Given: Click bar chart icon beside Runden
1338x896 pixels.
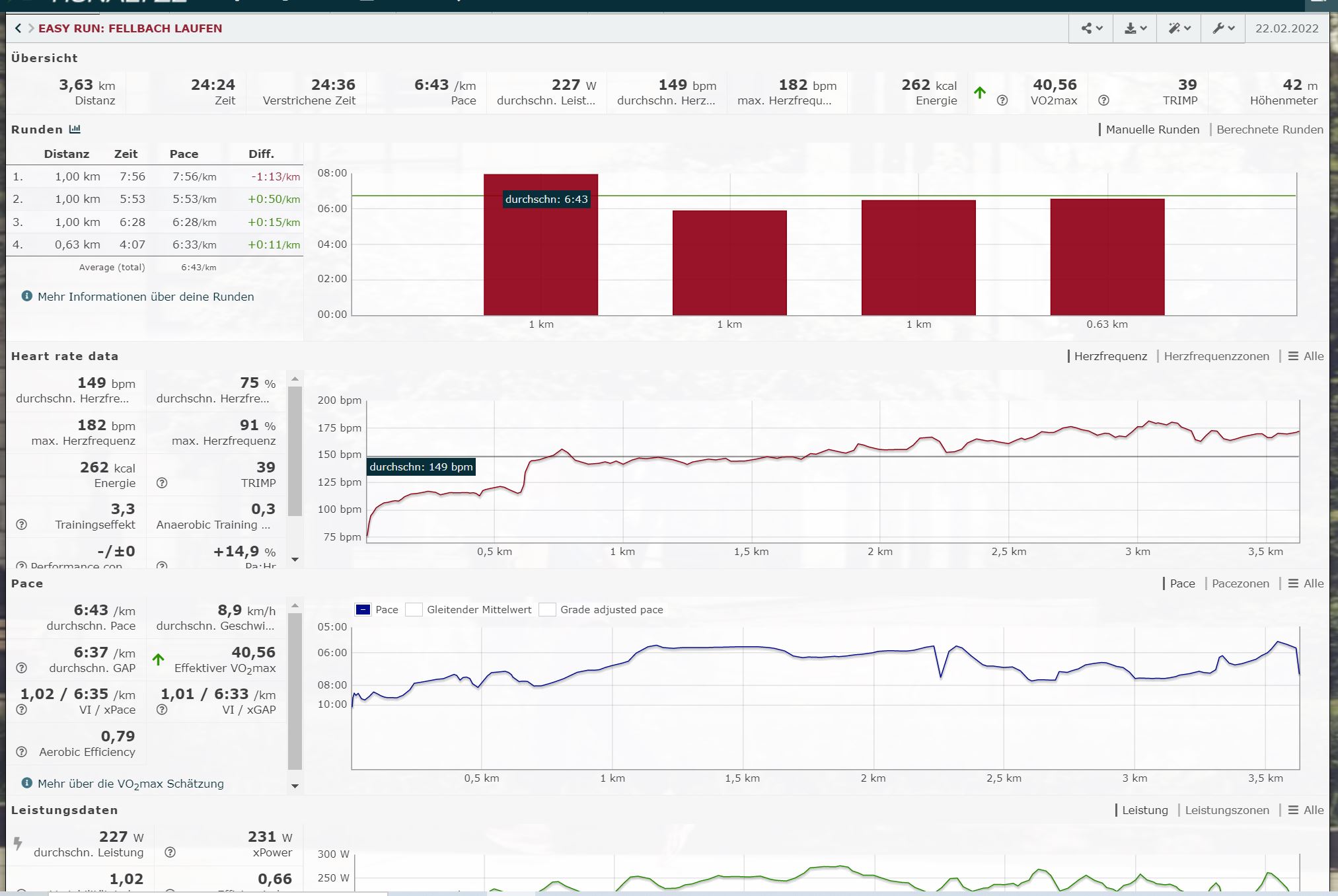Looking at the screenshot, I should 75,130.
